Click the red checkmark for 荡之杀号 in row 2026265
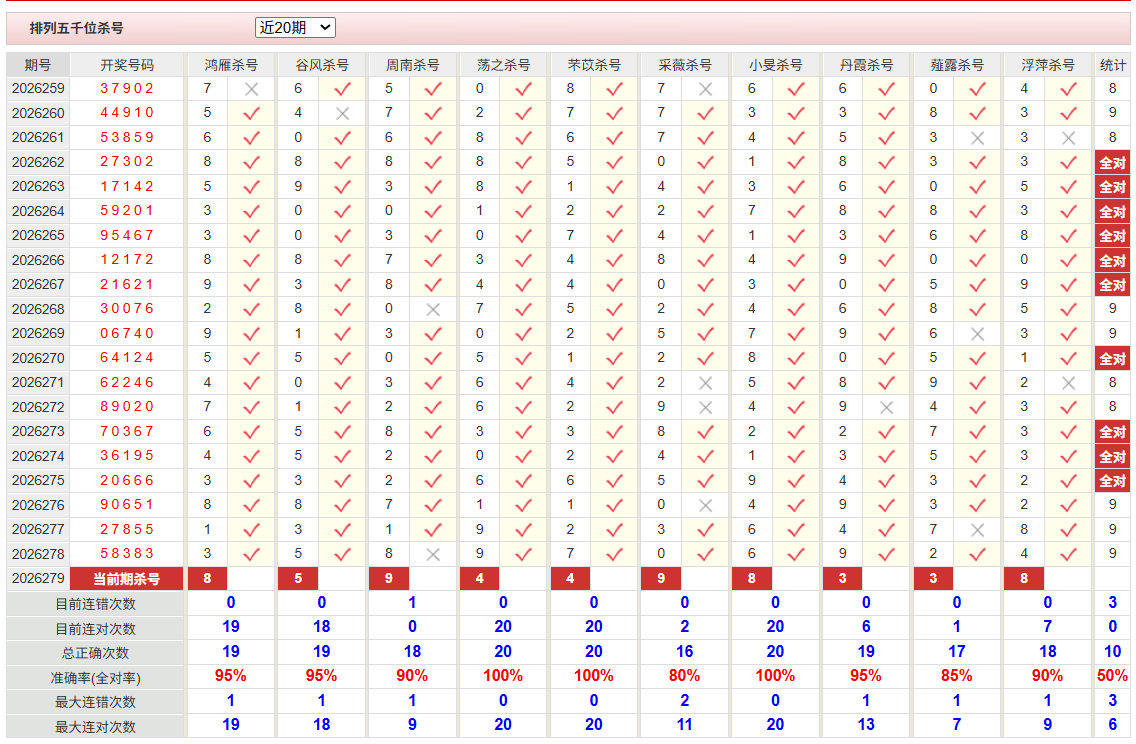This screenshot has width=1136, height=744. coord(523,236)
